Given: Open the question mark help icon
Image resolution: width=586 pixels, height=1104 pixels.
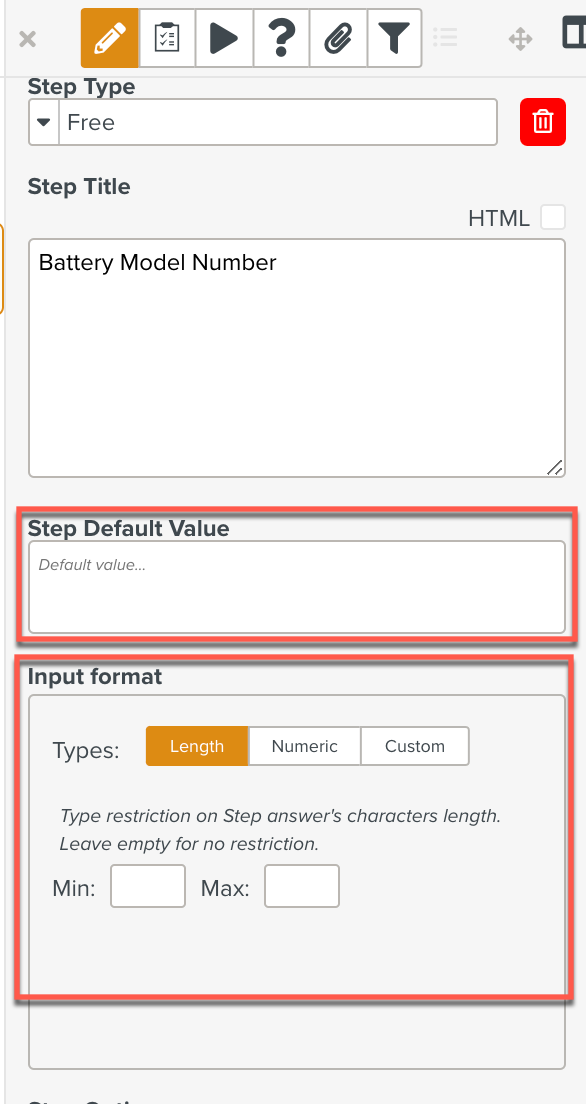Looking at the screenshot, I should click(x=280, y=38).
